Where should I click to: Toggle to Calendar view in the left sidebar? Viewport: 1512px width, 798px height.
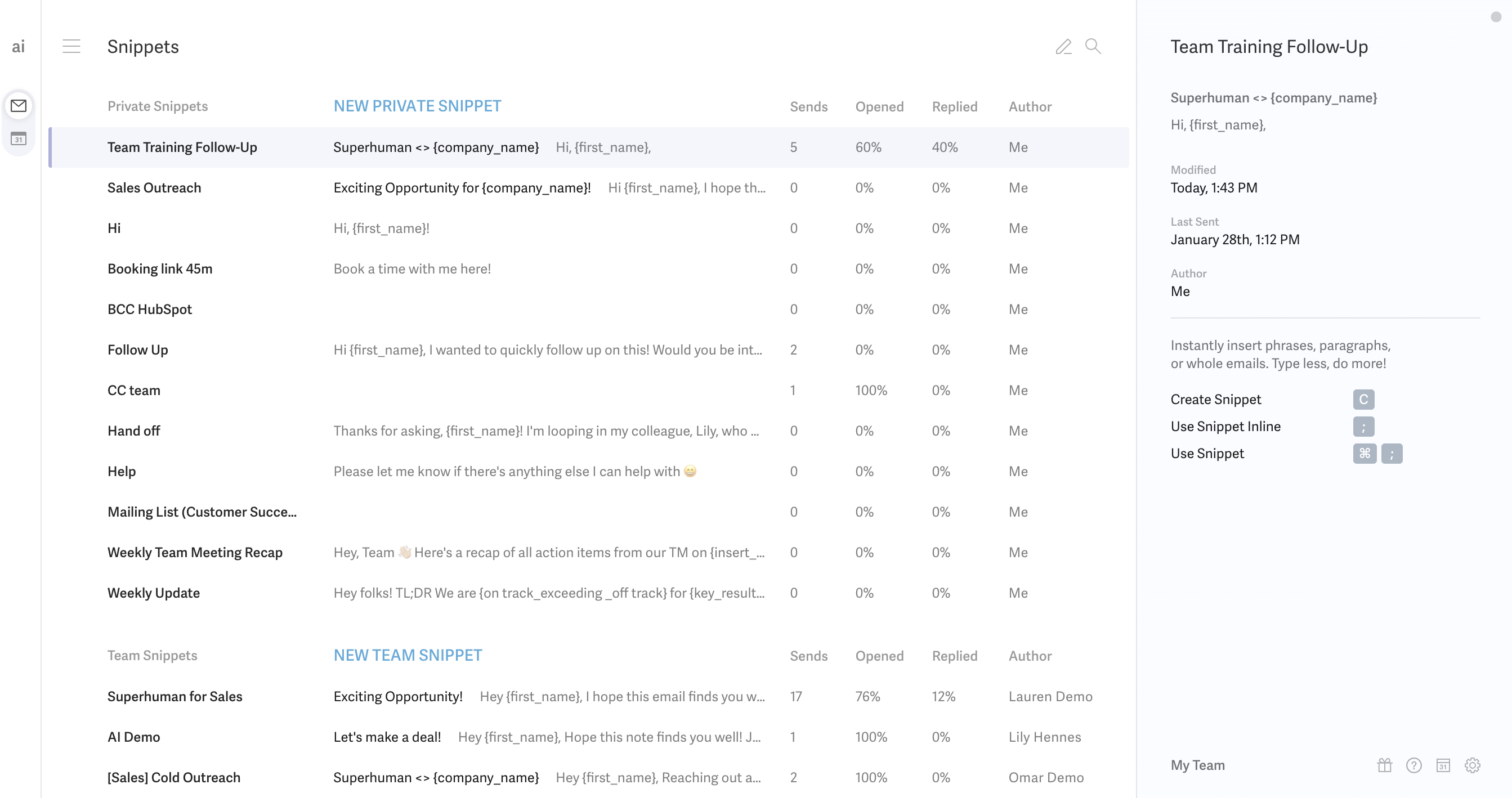click(x=18, y=139)
